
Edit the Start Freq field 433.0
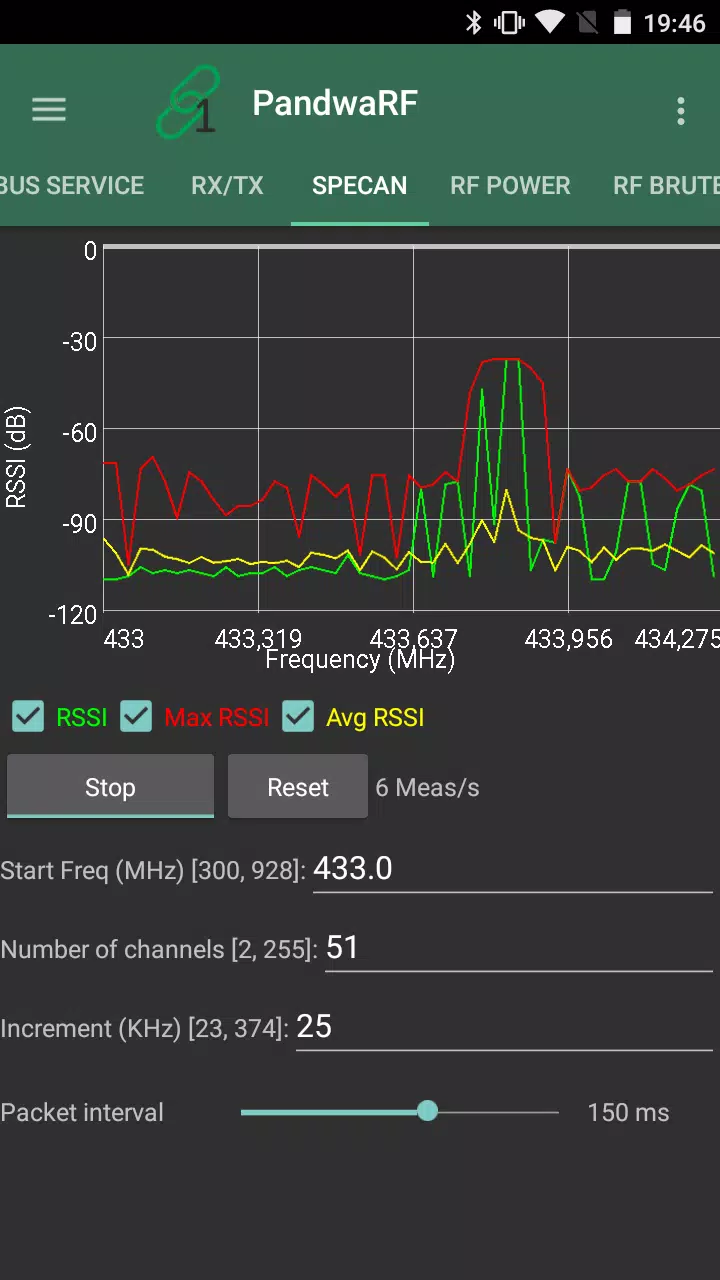tap(512, 869)
